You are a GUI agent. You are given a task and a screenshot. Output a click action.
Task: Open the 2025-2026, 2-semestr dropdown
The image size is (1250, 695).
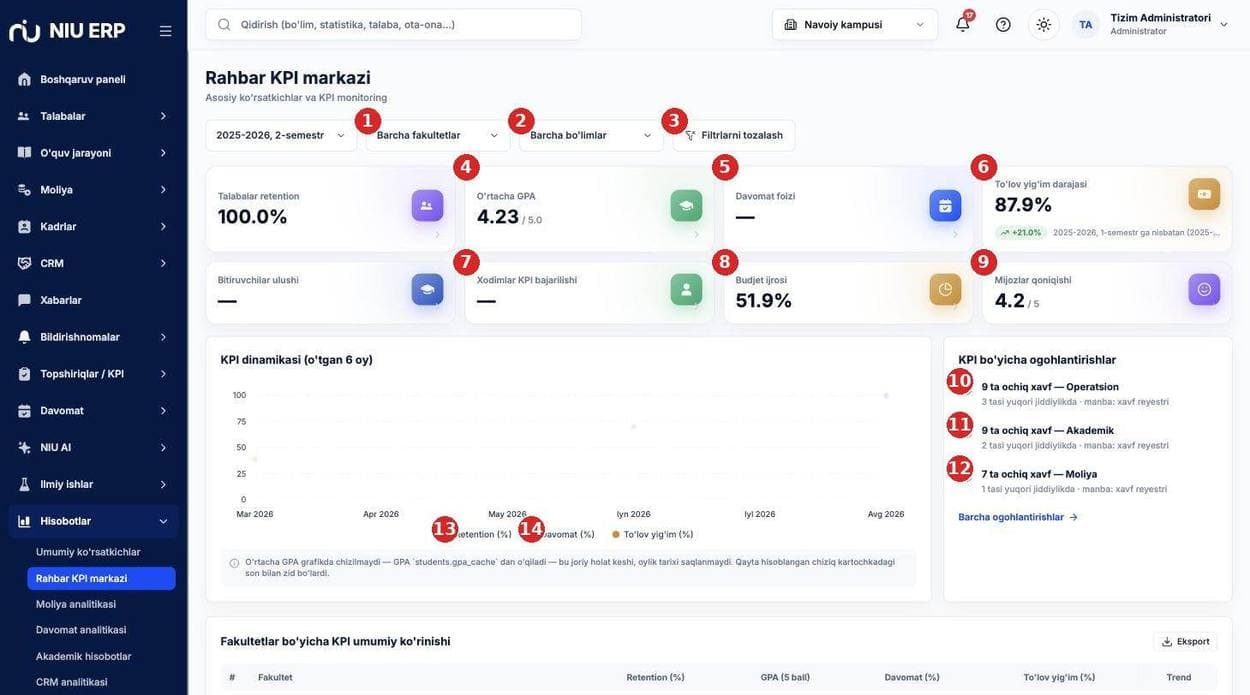[x=280, y=135]
